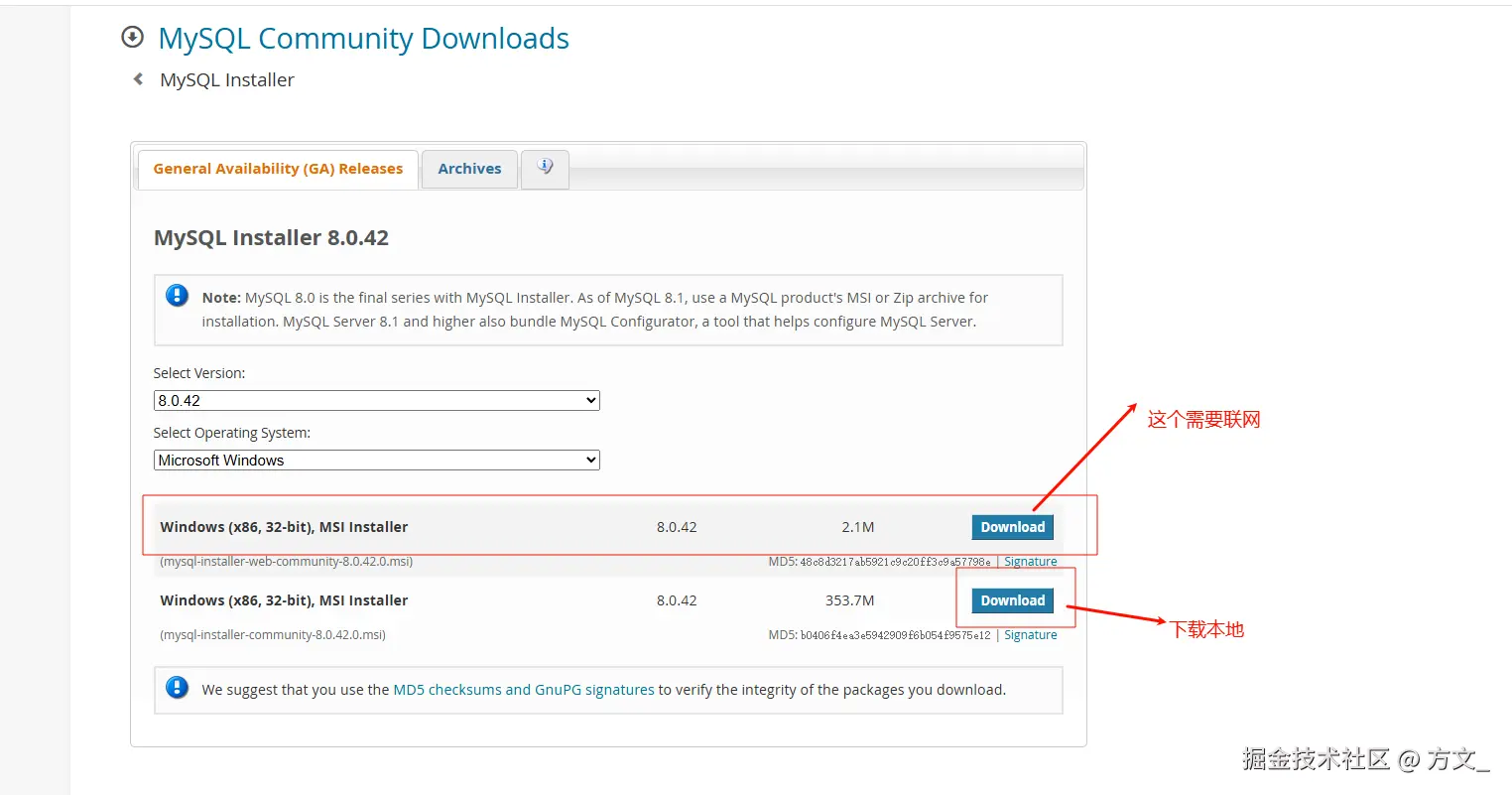Viewport: 1512px width, 795px height.
Task: Click the Select Operating System label
Action: (x=232, y=433)
